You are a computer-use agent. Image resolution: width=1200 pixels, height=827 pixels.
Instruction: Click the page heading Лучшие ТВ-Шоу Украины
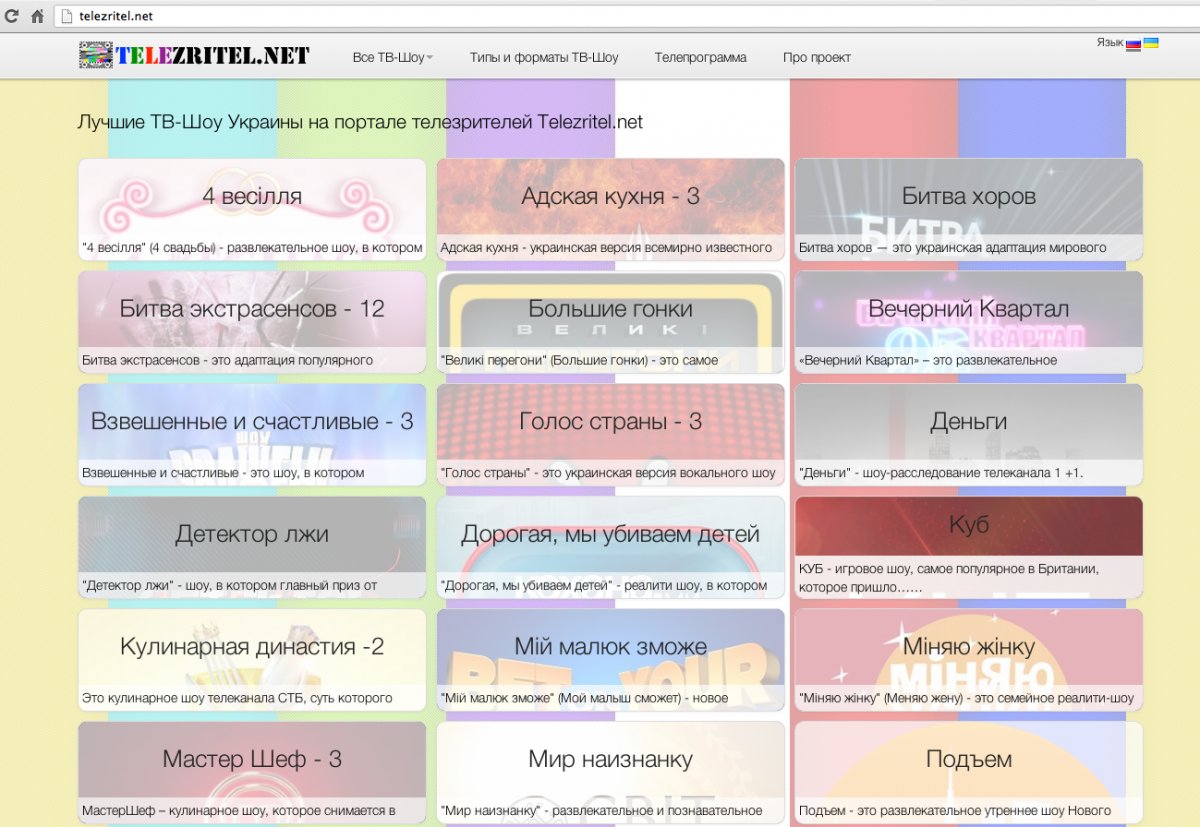coord(360,122)
